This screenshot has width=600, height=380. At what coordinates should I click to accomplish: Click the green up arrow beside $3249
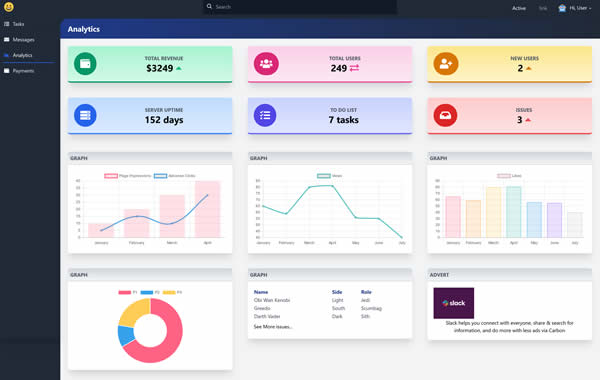point(179,68)
